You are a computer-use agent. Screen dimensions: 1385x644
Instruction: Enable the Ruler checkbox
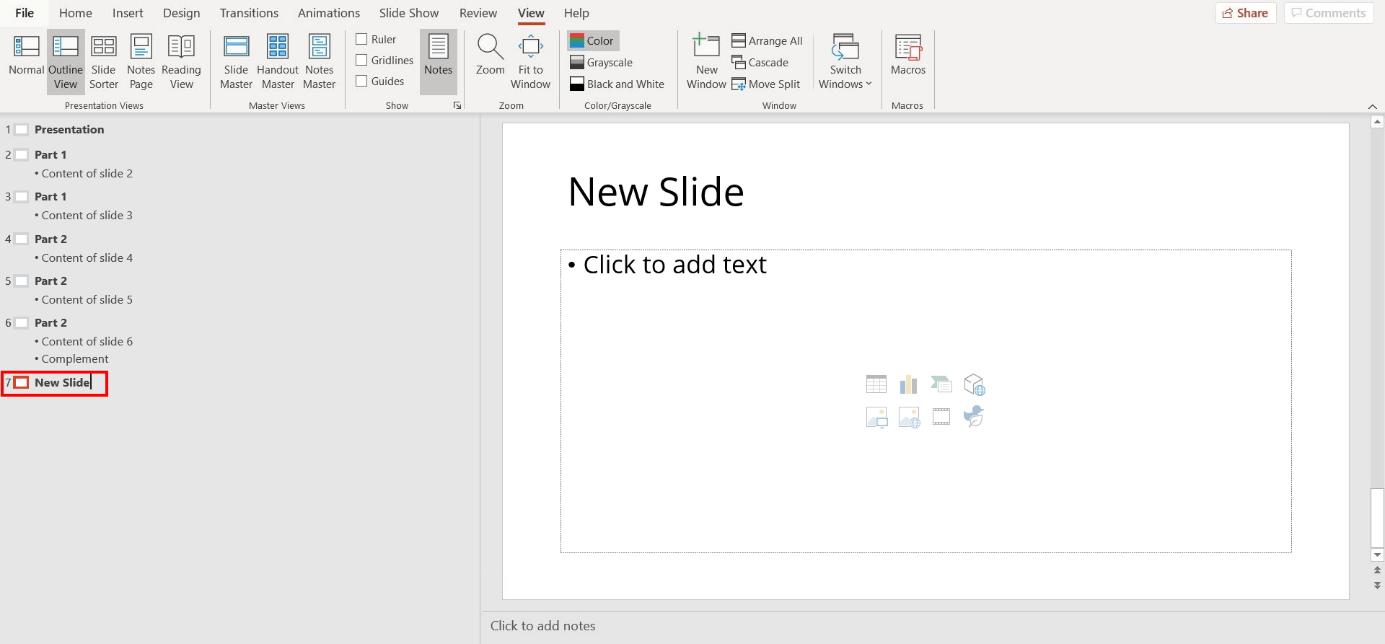click(x=362, y=37)
